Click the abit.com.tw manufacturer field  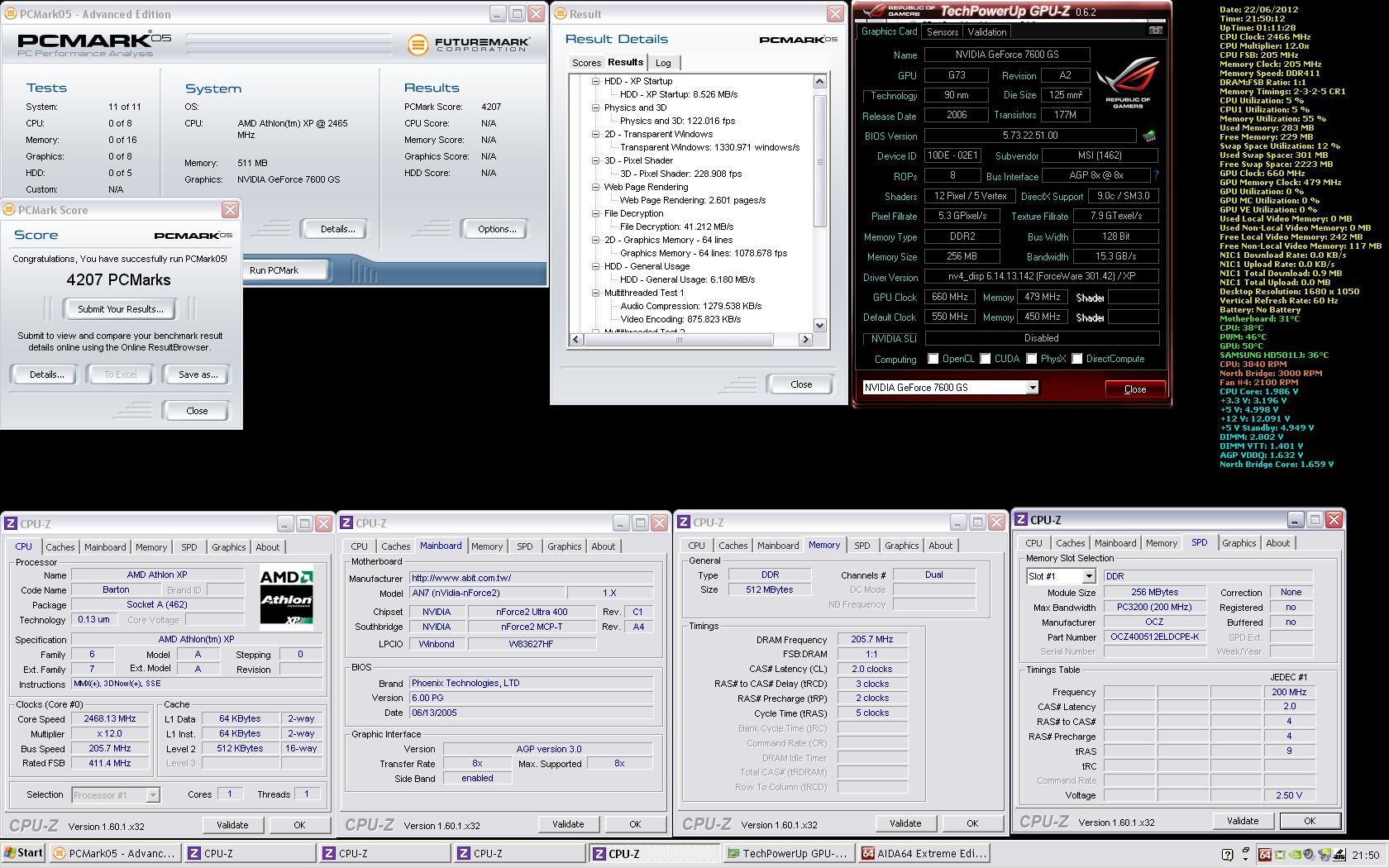(x=532, y=578)
